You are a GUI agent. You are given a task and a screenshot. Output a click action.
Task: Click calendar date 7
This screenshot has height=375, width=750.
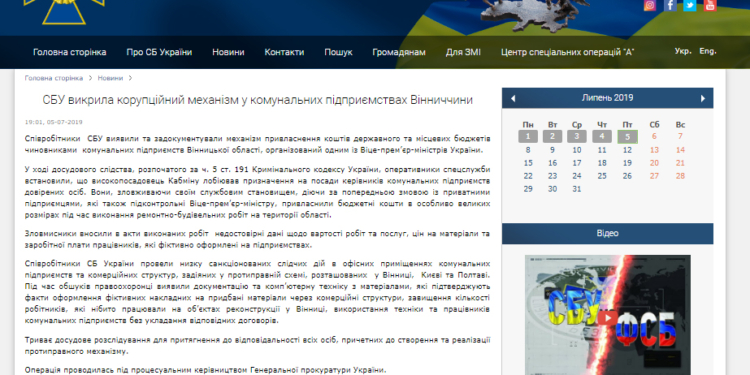680,136
